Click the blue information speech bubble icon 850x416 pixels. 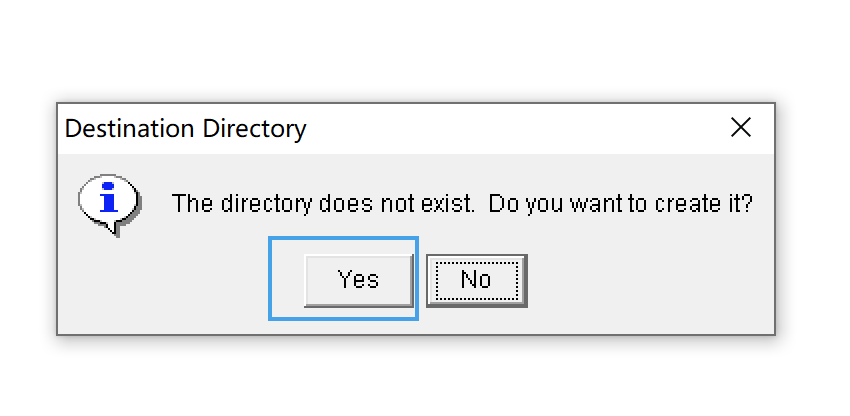point(110,204)
